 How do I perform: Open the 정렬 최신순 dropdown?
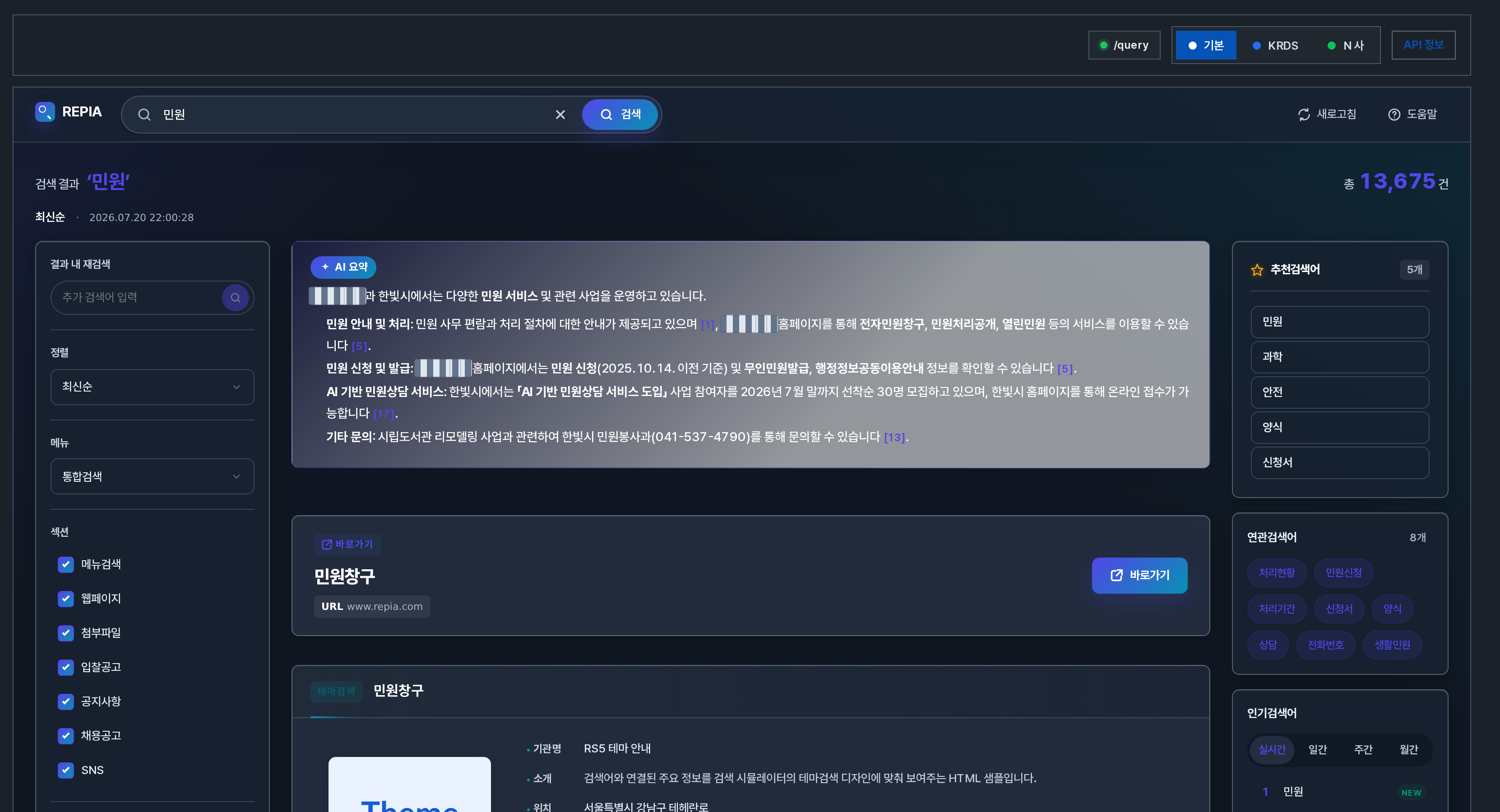pos(152,387)
